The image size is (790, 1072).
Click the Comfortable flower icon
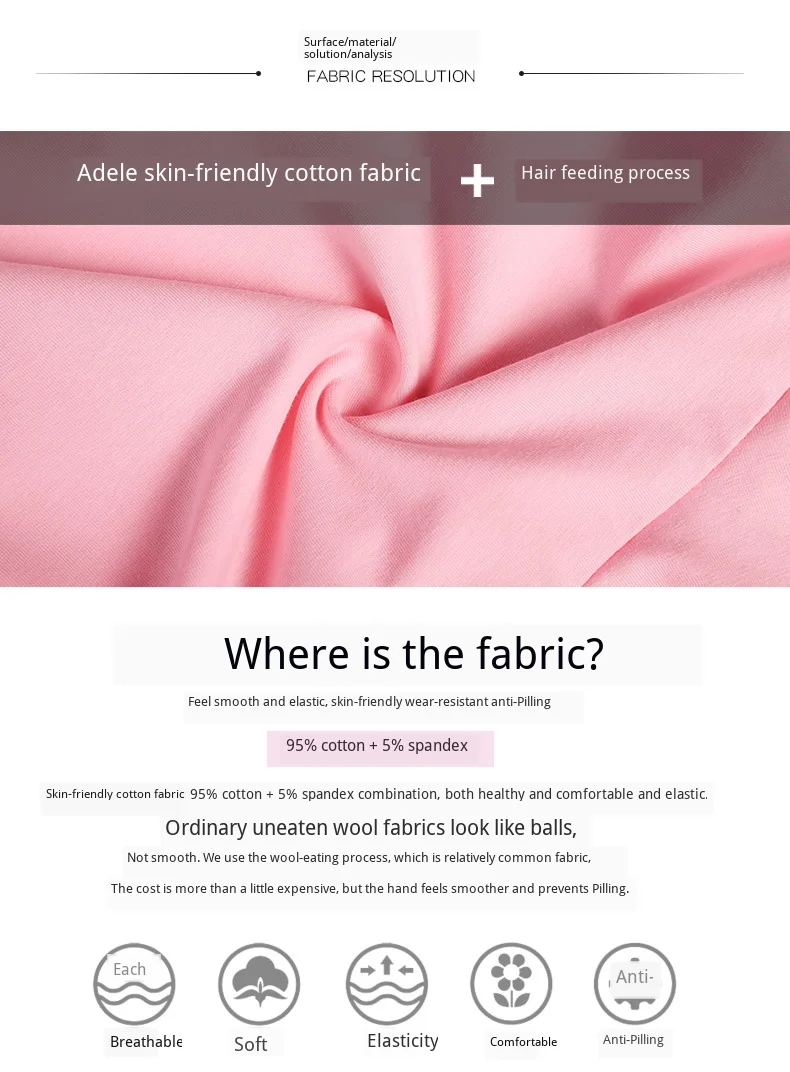click(511, 984)
